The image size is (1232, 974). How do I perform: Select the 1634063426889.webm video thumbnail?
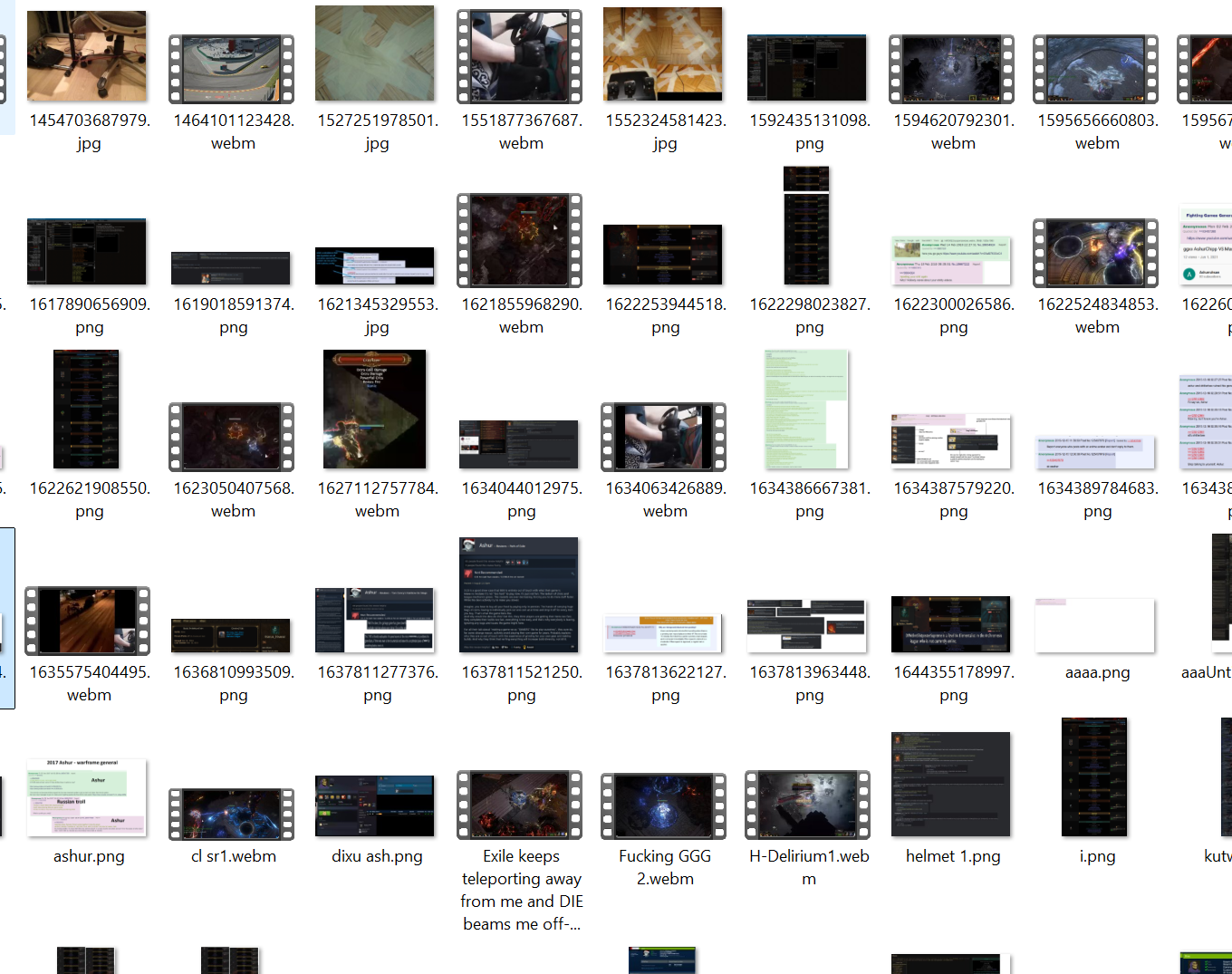point(664,438)
